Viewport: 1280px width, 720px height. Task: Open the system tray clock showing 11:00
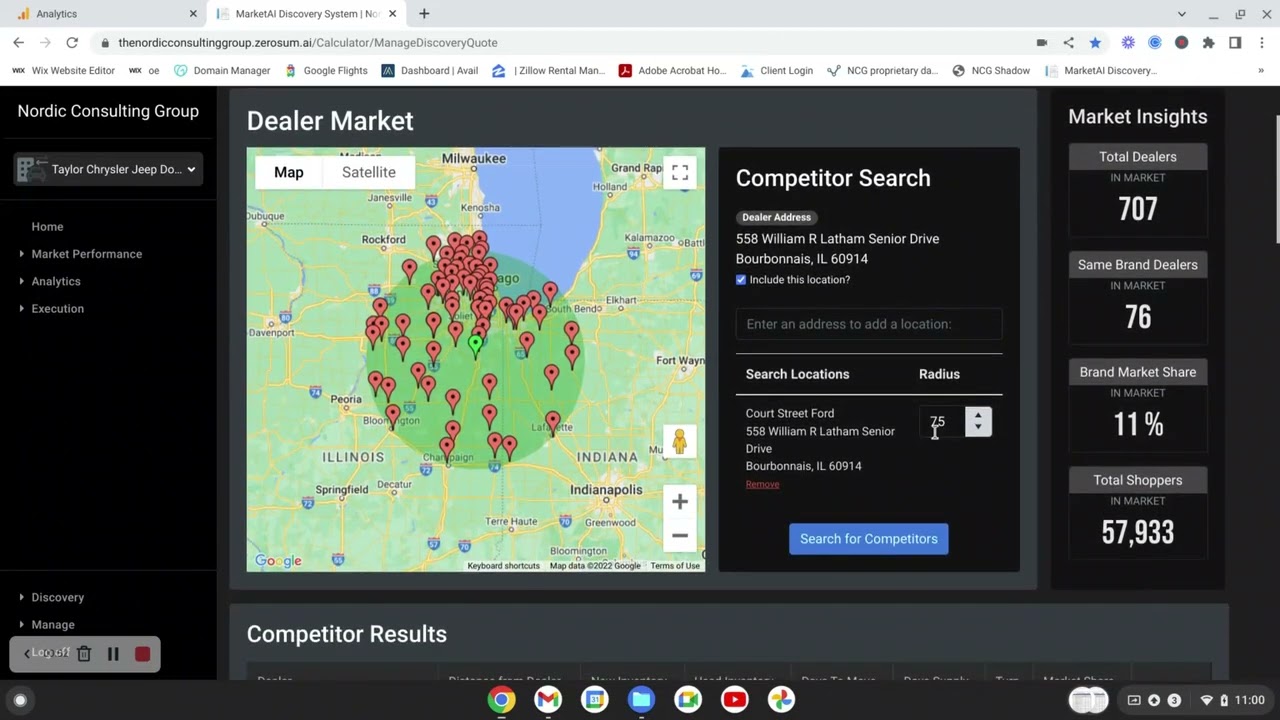(x=1250, y=700)
